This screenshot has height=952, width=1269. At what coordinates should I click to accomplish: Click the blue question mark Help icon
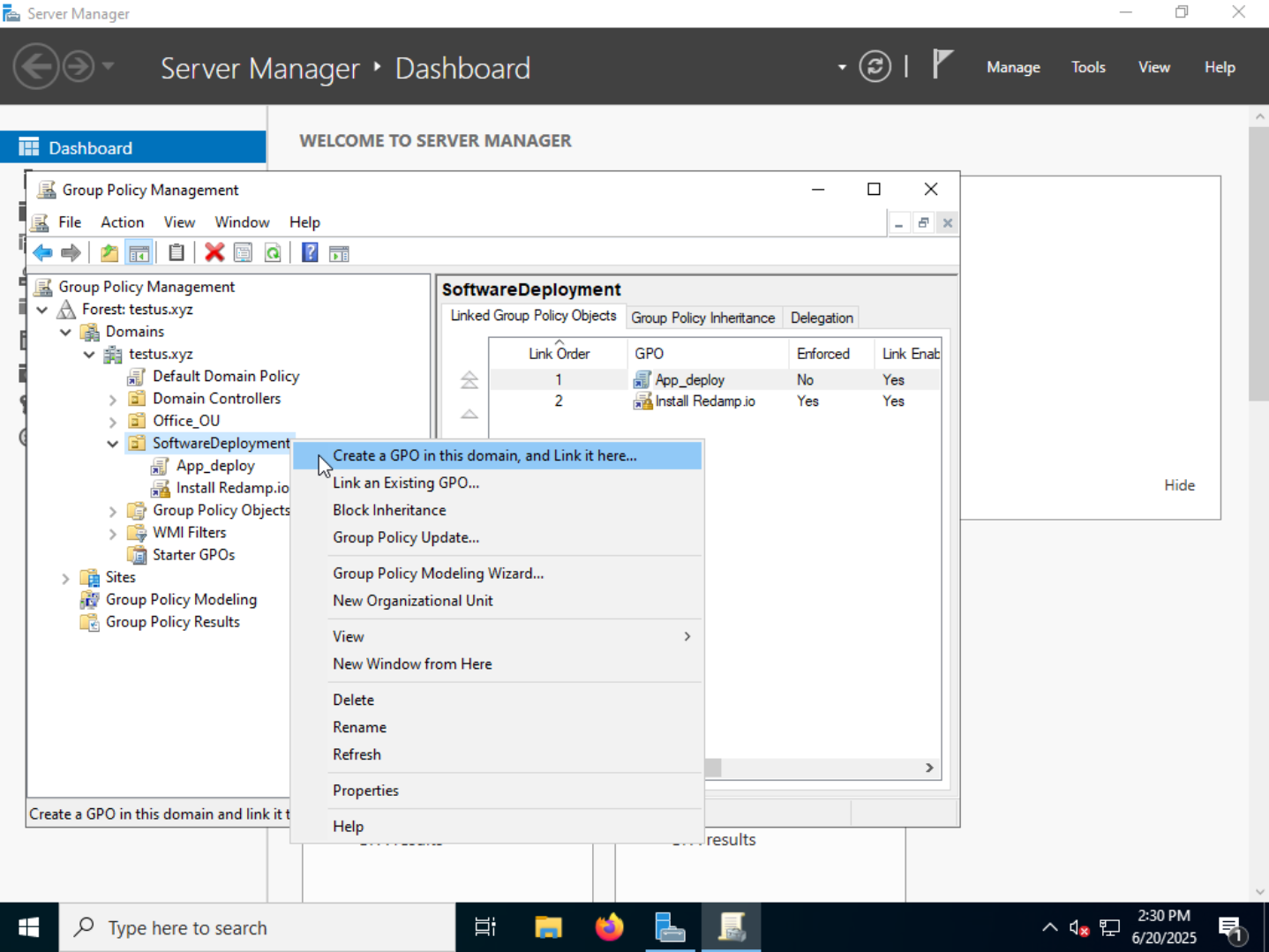[310, 253]
